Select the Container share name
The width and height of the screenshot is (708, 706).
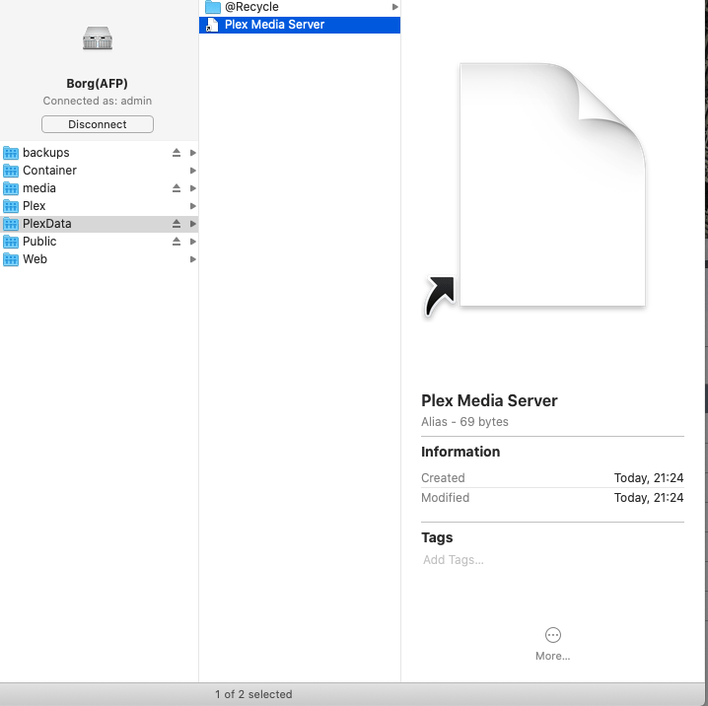(x=50, y=170)
